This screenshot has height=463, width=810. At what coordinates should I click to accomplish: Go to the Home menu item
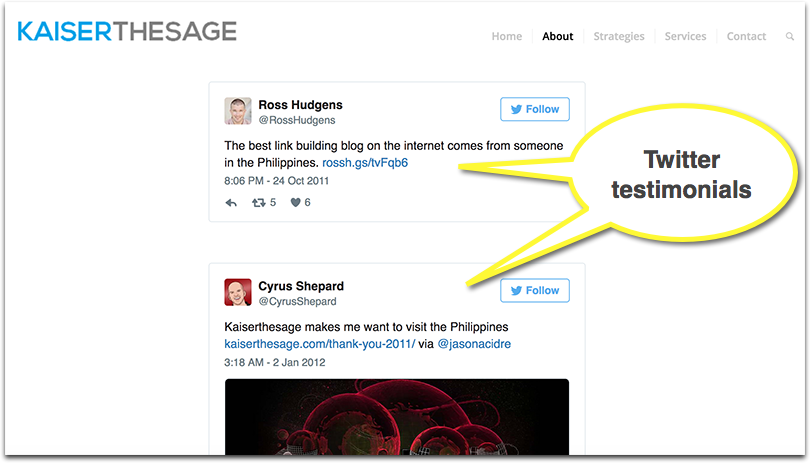coord(507,36)
